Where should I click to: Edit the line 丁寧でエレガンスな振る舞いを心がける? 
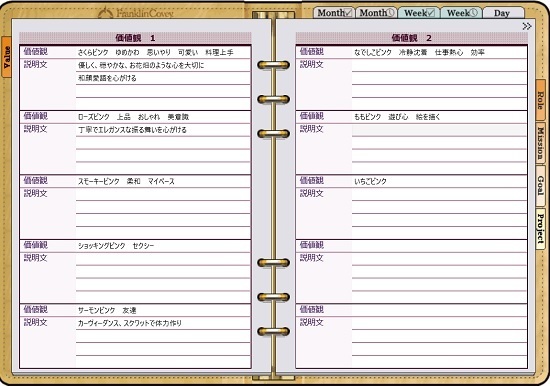click(163, 130)
